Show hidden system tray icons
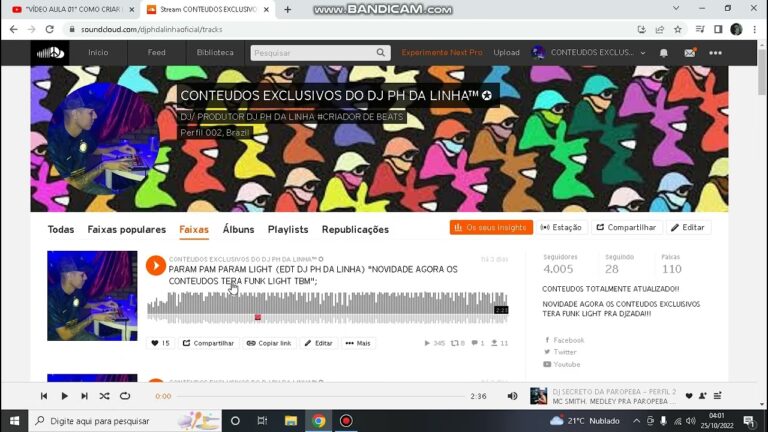 636,421
